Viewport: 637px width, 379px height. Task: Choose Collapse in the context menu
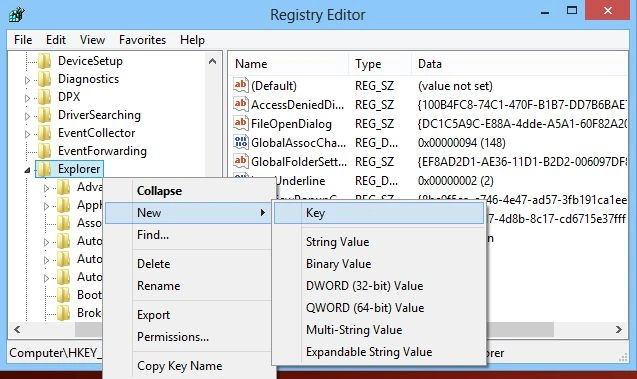click(188, 191)
